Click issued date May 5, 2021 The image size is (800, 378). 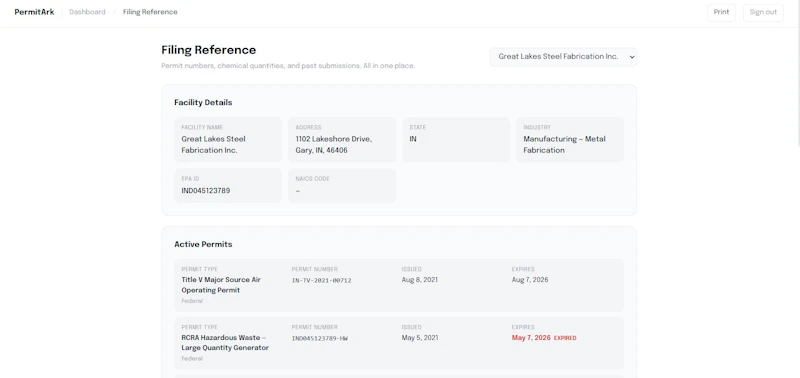click(420, 338)
